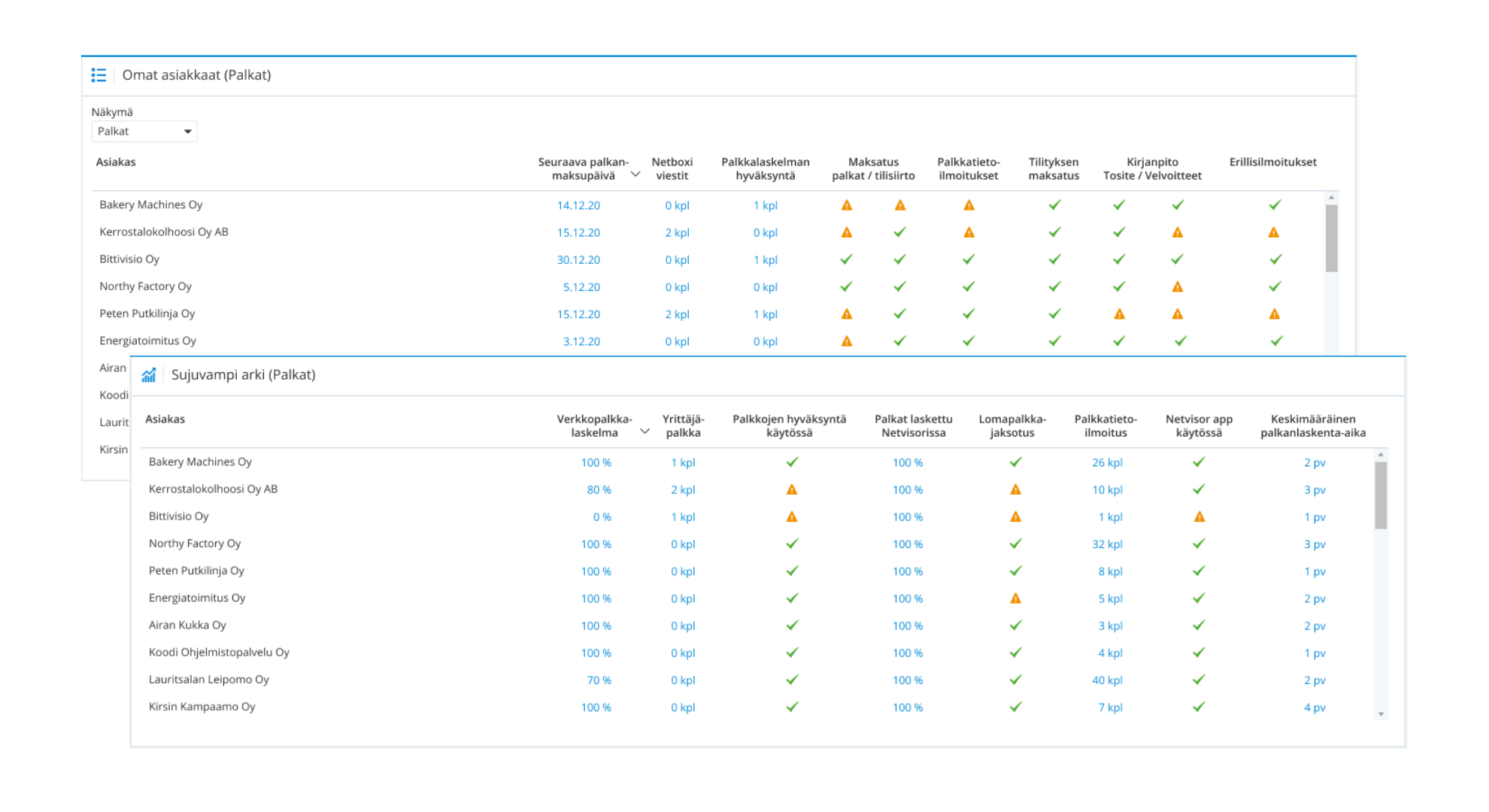Click Netvisor app checkmark for Kirsin Kampaamo Oy
This screenshot has height=812, width=1489.
click(x=1199, y=707)
